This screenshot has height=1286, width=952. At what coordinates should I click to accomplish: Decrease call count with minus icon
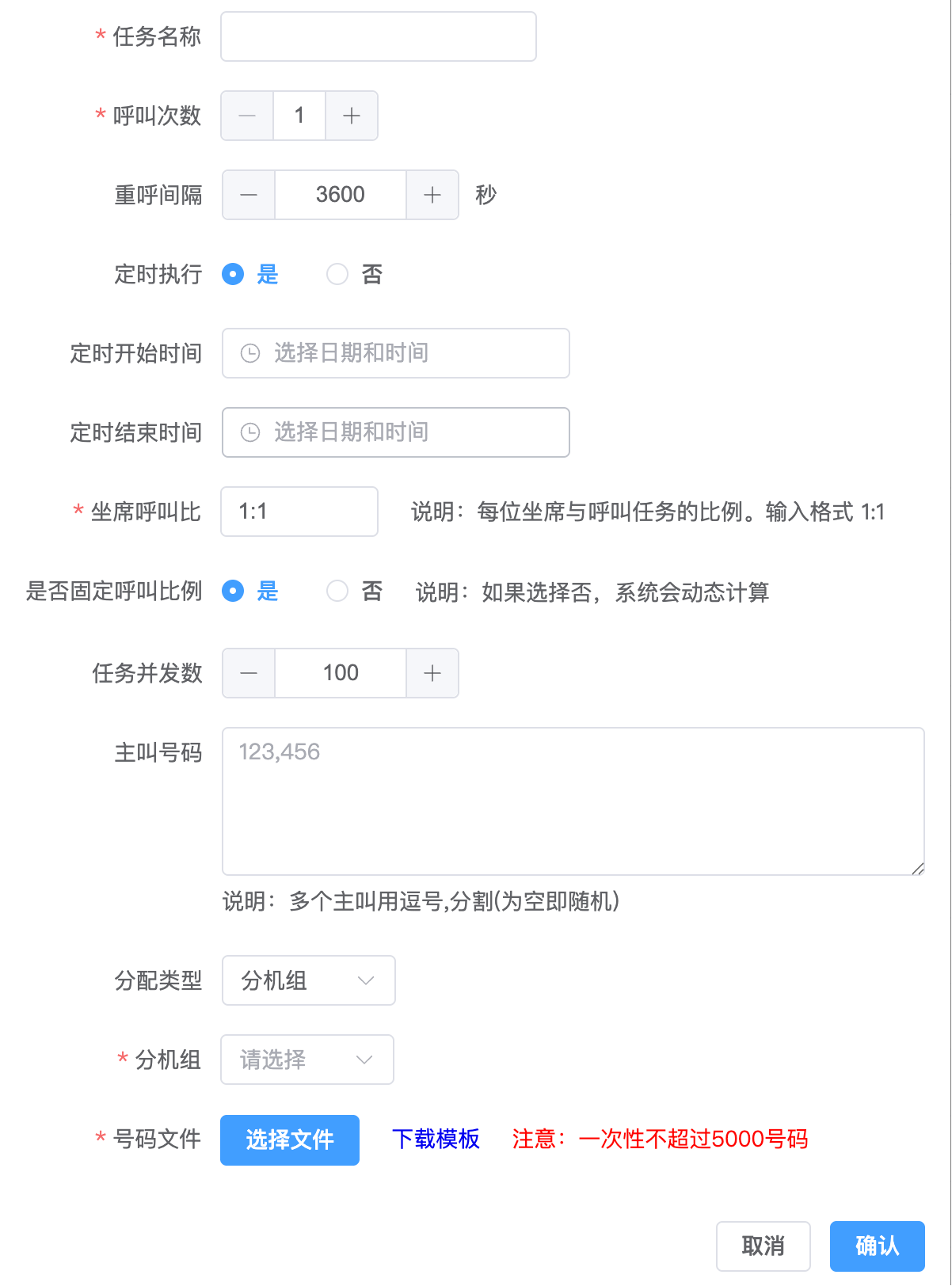(x=247, y=116)
